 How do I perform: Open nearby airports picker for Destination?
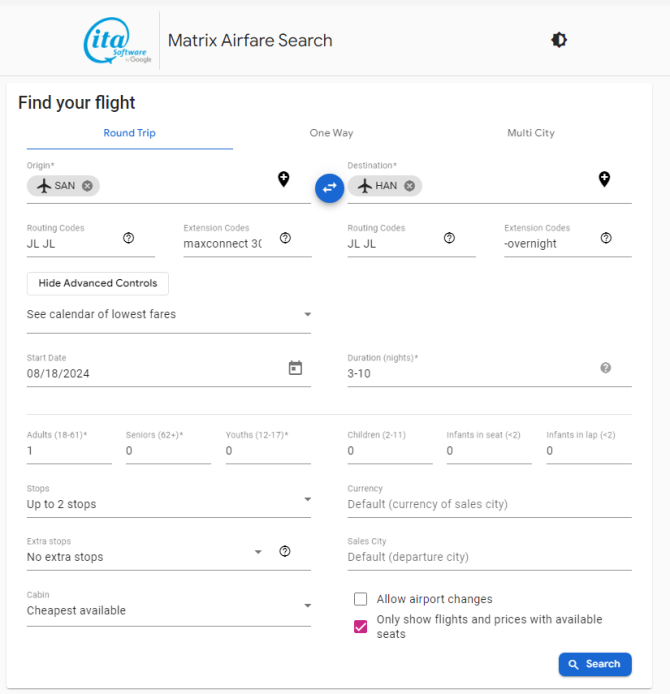click(x=605, y=179)
